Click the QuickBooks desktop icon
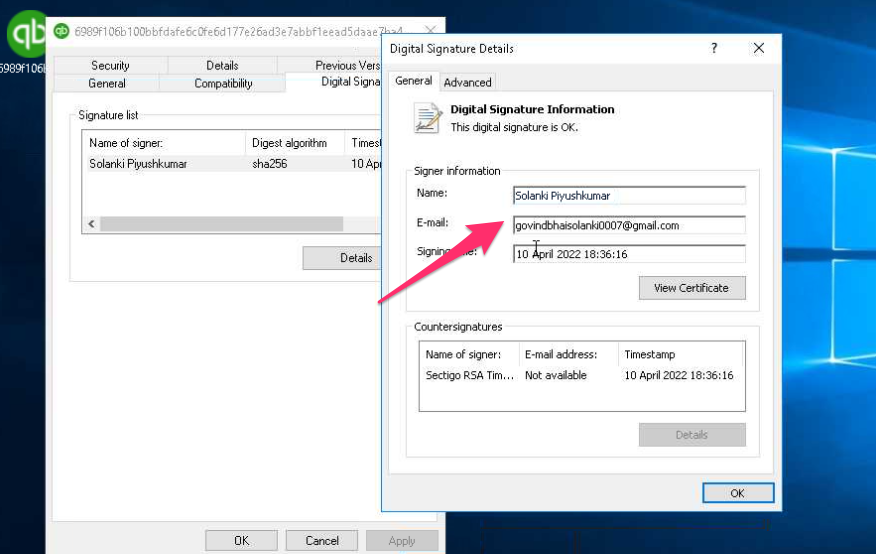Viewport: 876px width, 554px height. point(25,35)
